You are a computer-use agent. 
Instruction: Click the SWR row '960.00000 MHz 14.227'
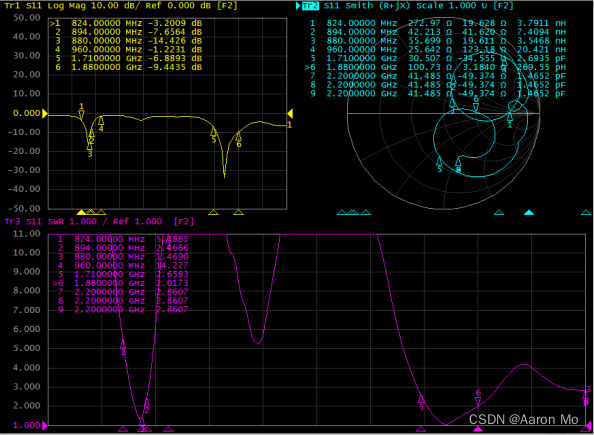tap(123, 265)
